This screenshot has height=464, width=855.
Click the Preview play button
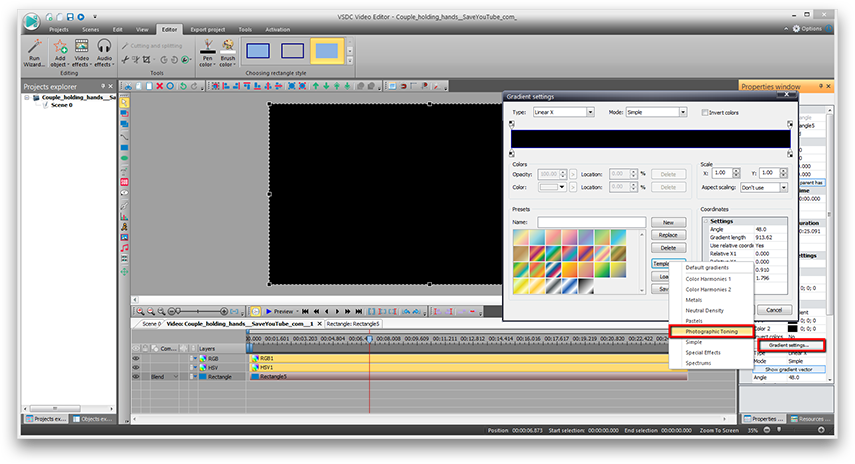coord(280,311)
